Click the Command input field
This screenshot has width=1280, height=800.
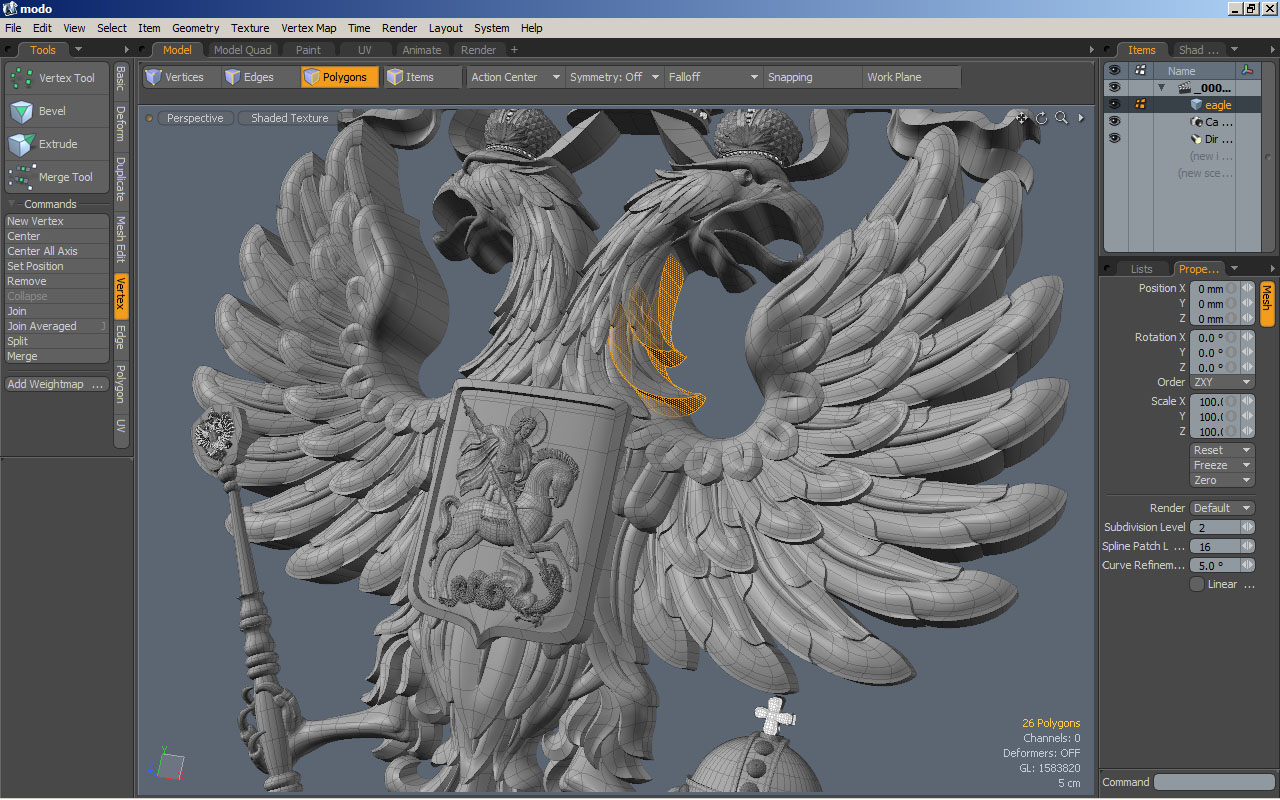[1214, 782]
